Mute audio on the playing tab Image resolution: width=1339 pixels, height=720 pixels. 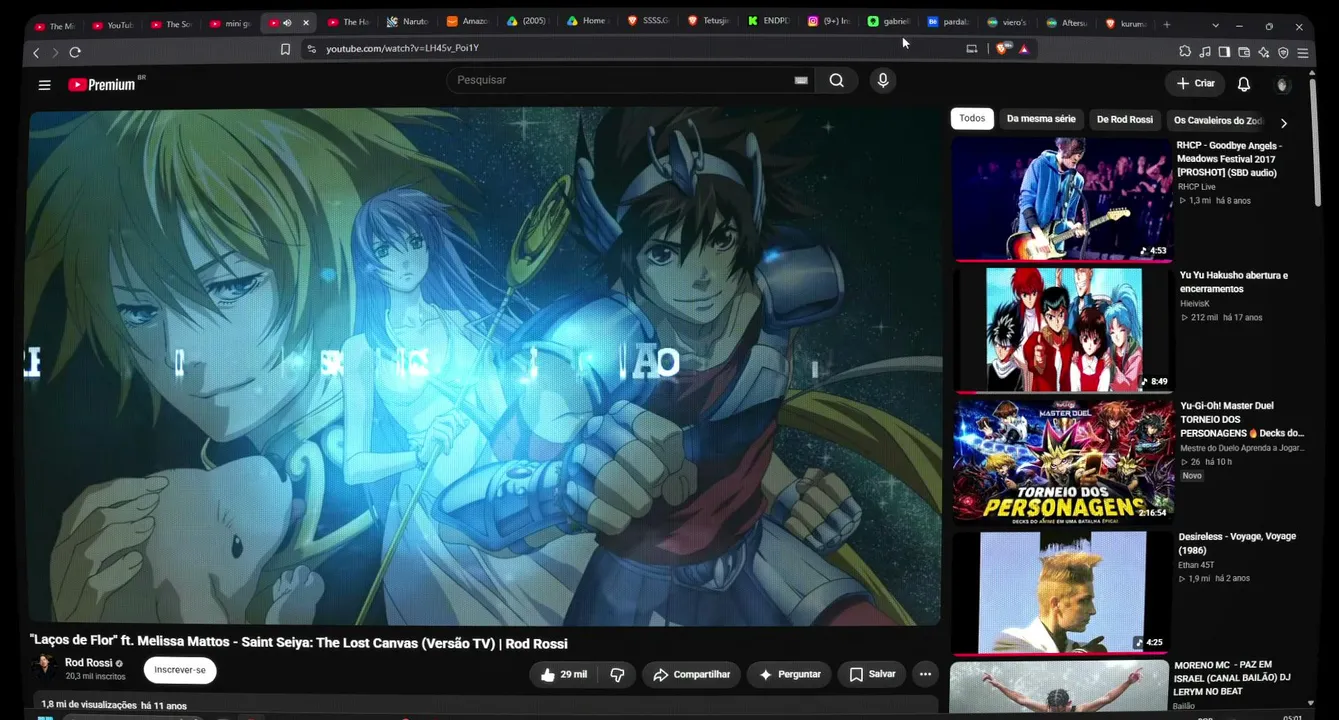click(x=287, y=23)
